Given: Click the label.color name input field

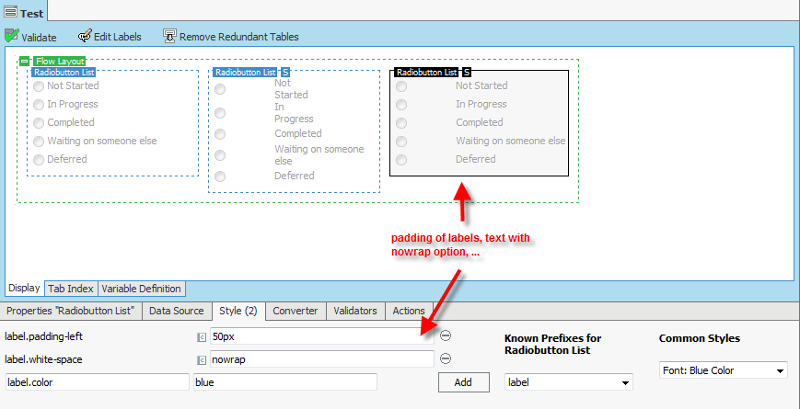Looking at the screenshot, I should pyautogui.click(x=96, y=382).
